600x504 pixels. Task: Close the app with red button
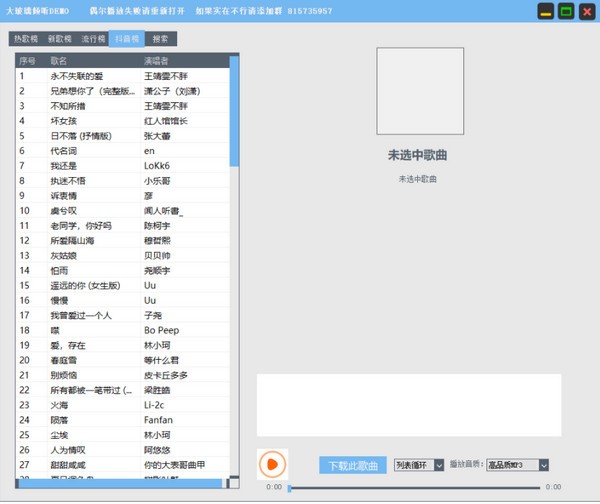point(587,12)
